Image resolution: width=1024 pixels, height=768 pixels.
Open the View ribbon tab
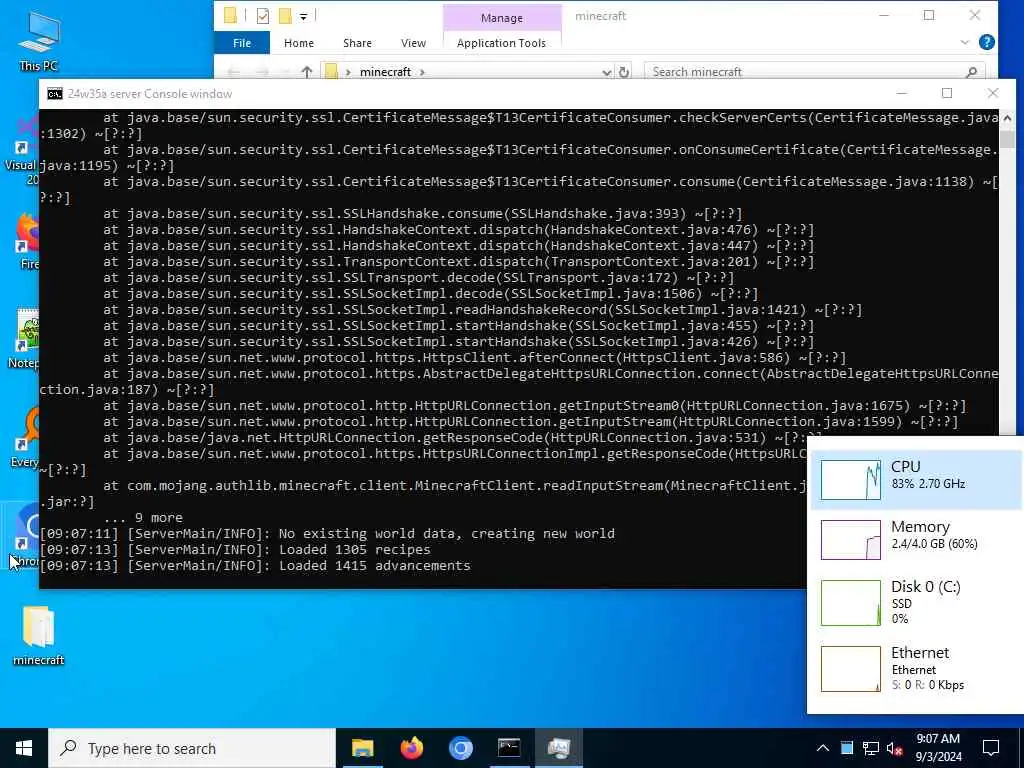[x=413, y=43]
